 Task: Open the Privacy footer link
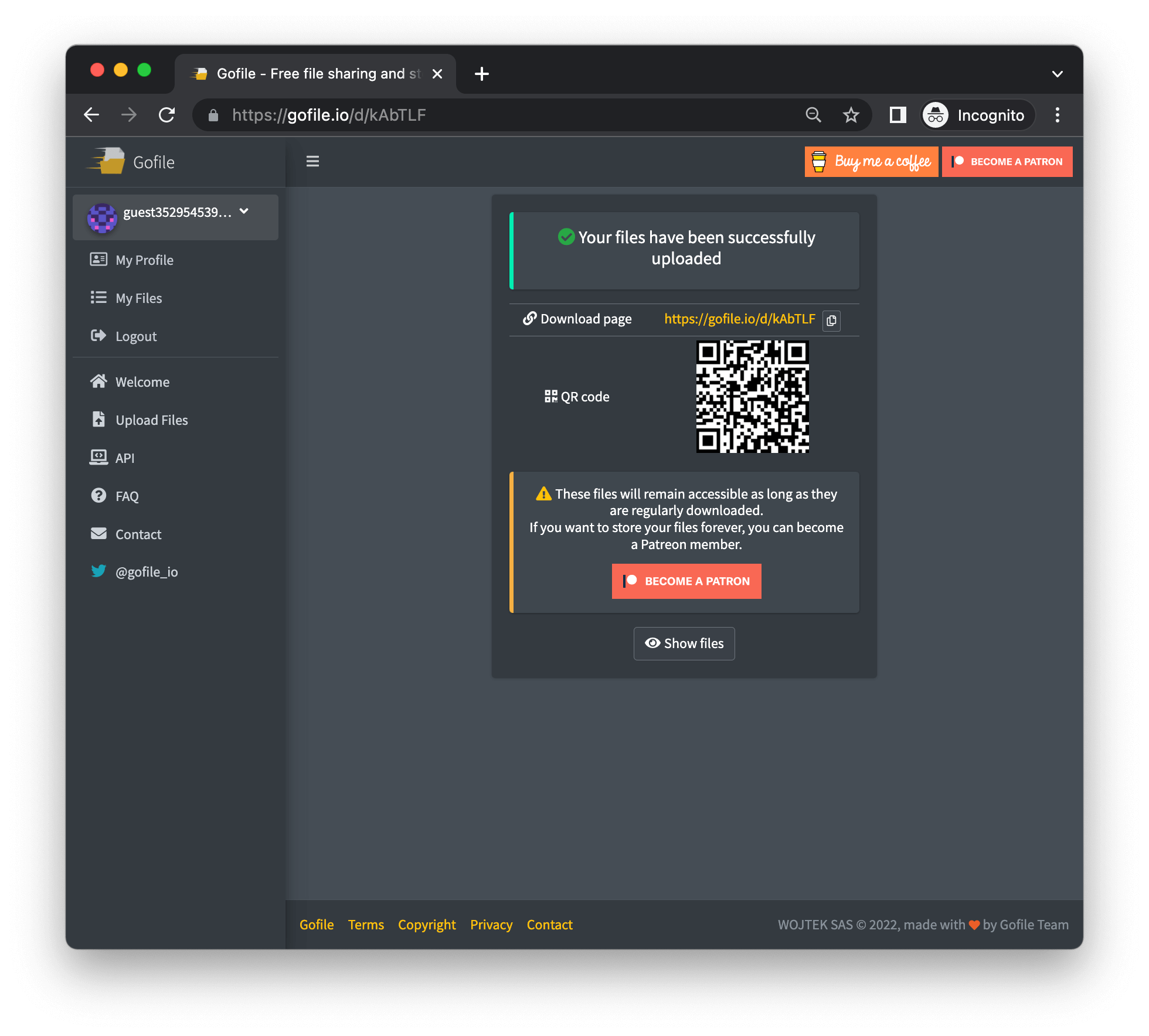coord(491,925)
